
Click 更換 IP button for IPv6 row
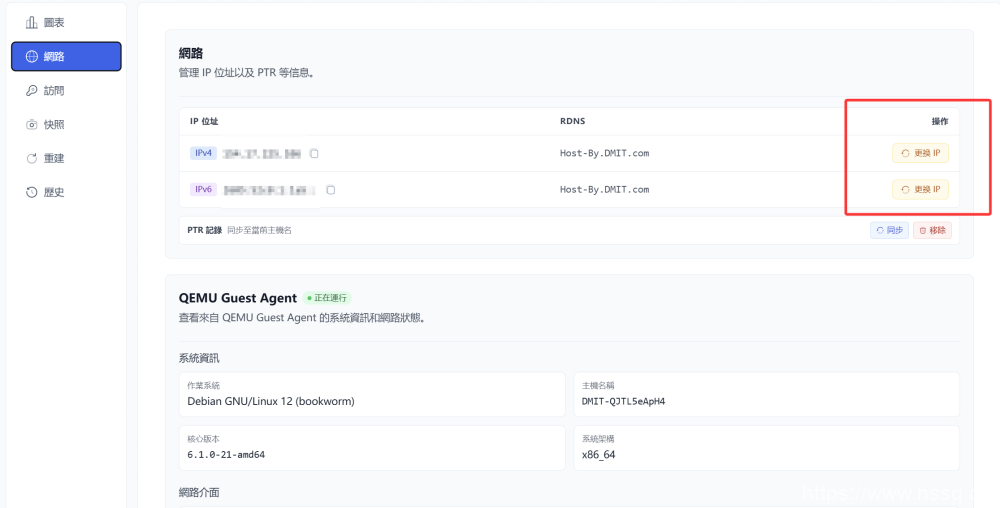click(920, 190)
